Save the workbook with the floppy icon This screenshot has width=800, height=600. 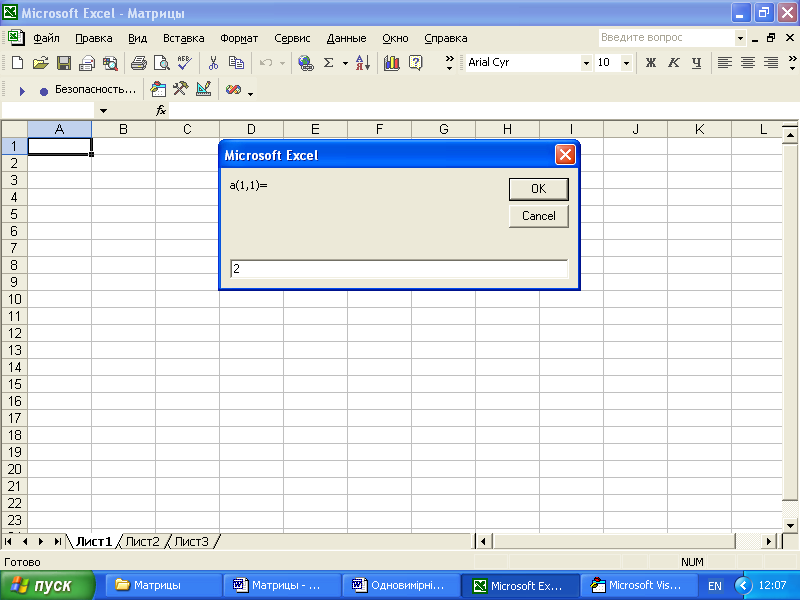[64, 63]
